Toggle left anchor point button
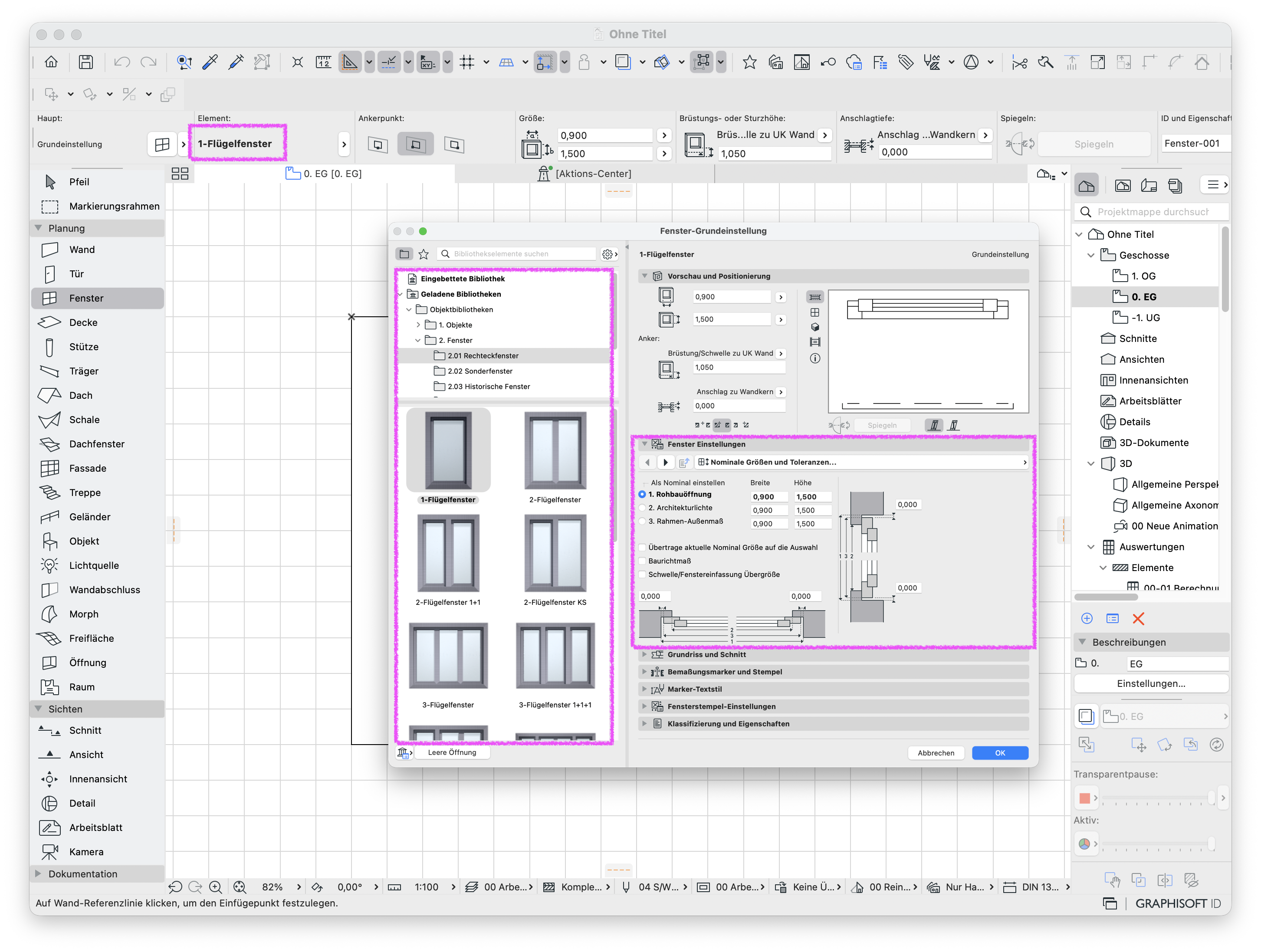 click(378, 144)
